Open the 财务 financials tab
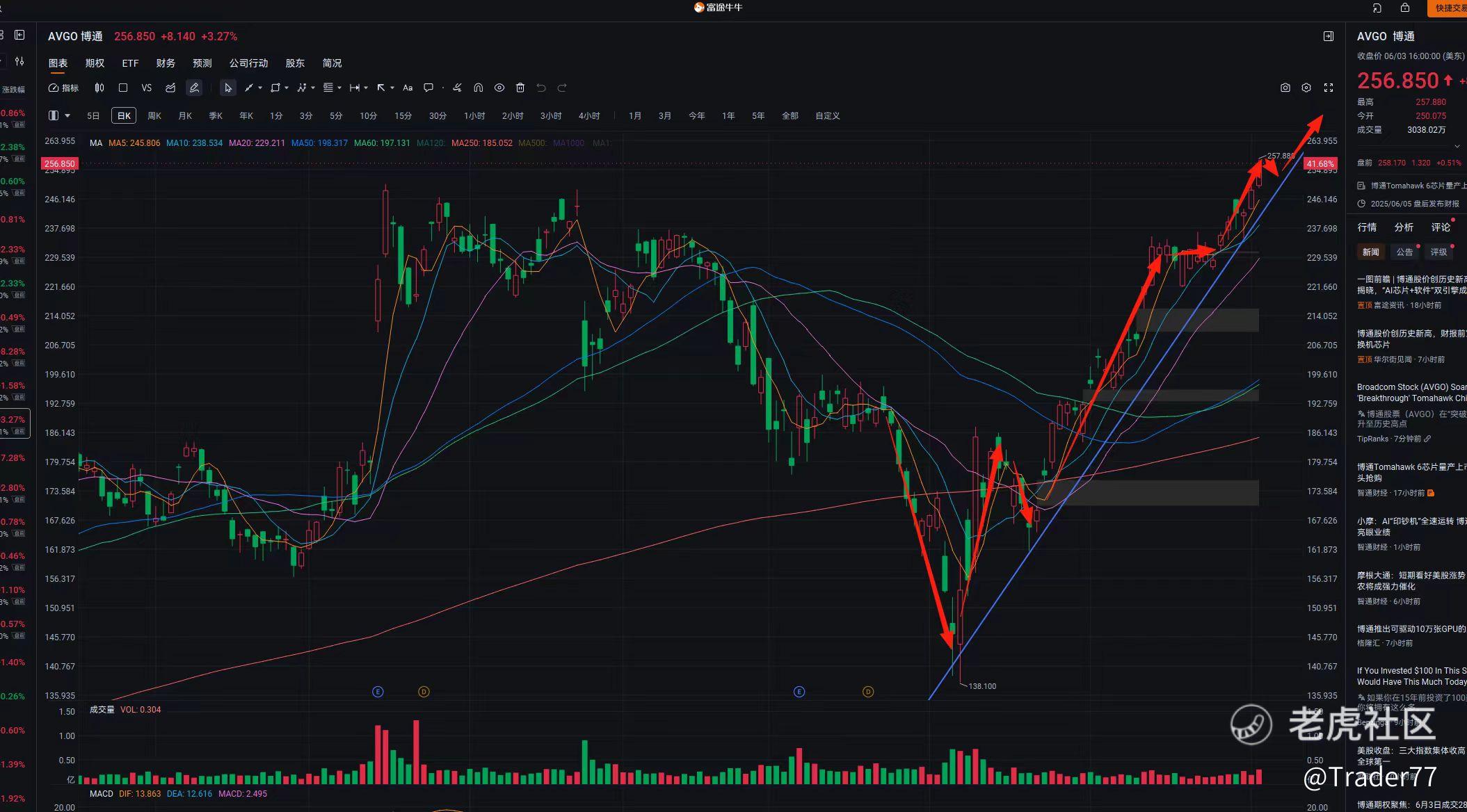Screen dimensions: 1467x812 [166, 63]
